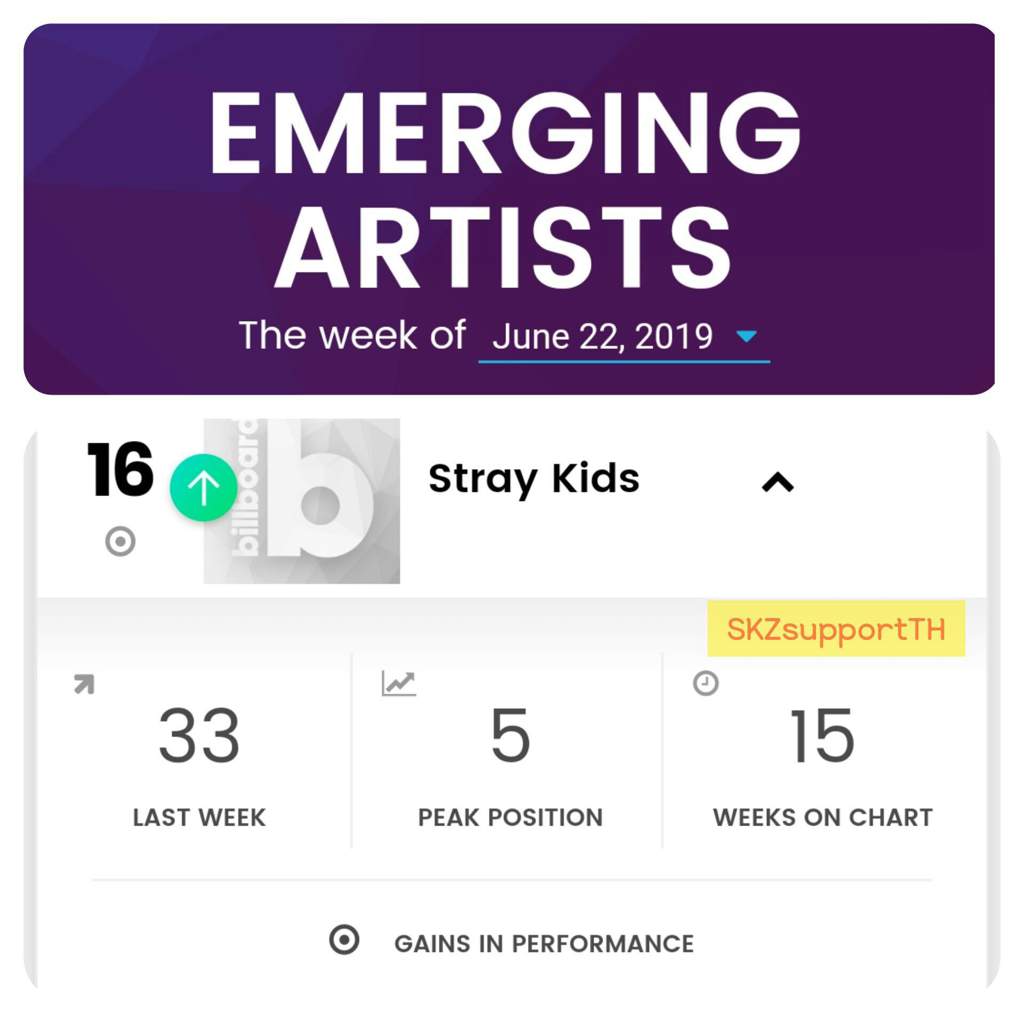The height and width of the screenshot is (1024, 1024).
Task: Open the Billboard placeholder artist thumbnail
Action: [302, 501]
